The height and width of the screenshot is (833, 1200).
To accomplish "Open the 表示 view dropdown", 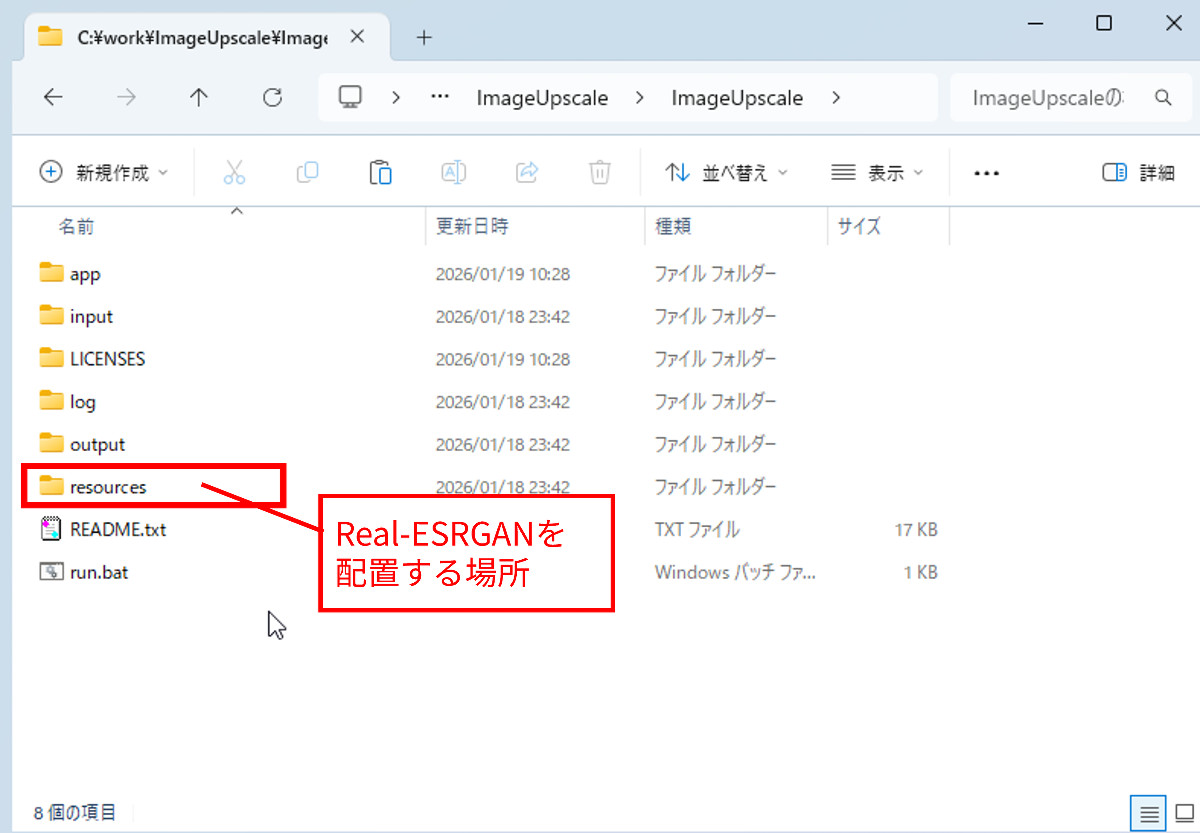I will pos(877,173).
